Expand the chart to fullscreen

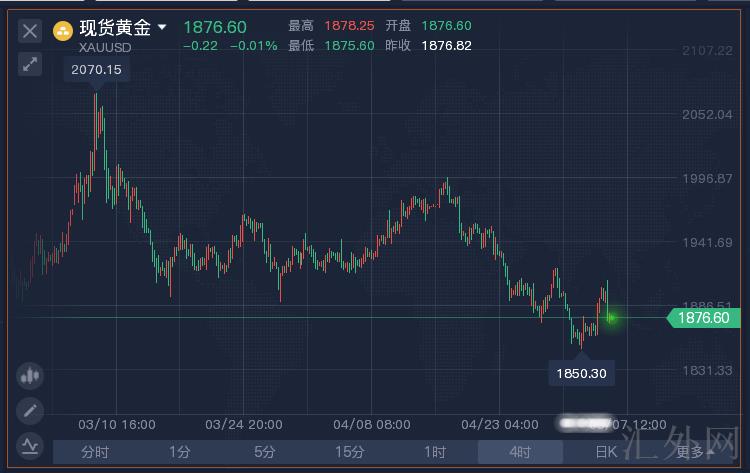[30, 64]
